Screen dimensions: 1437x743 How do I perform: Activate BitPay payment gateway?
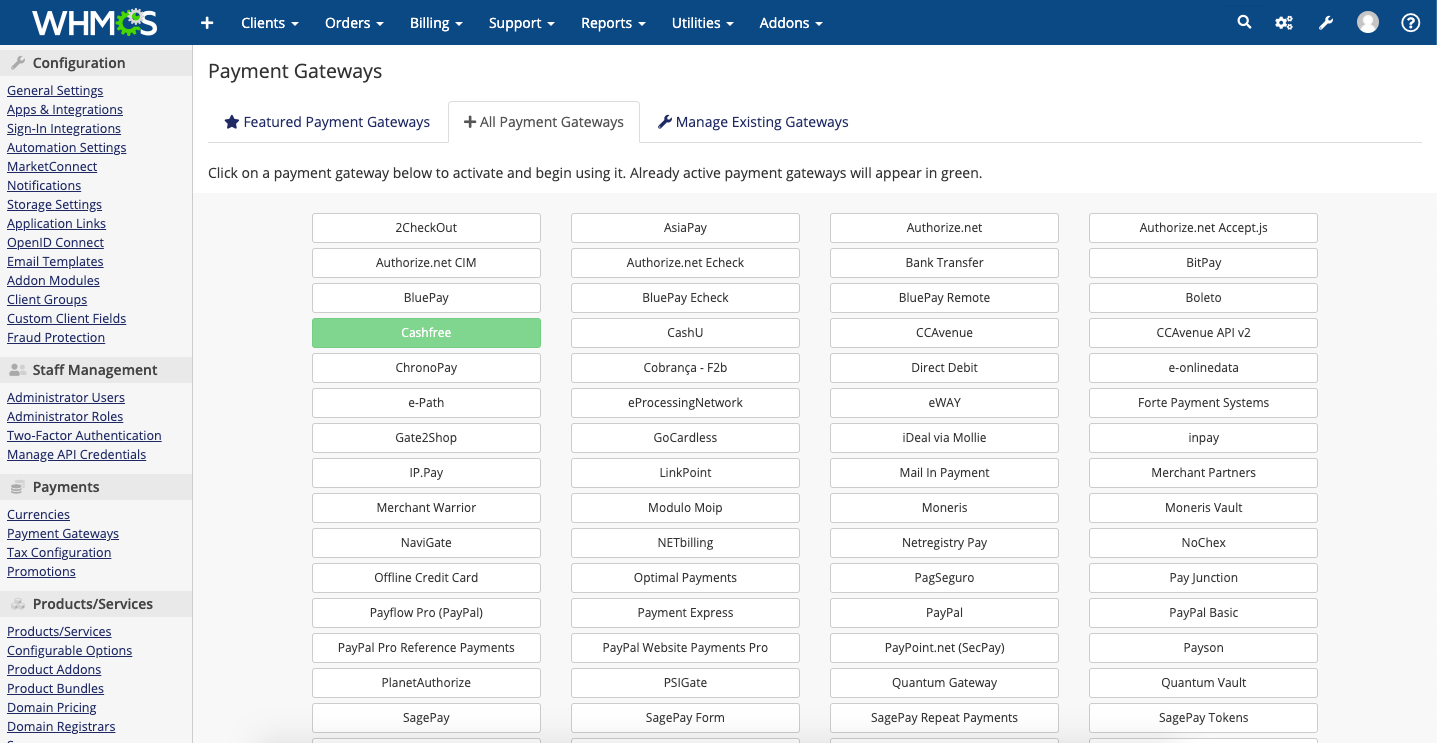pyautogui.click(x=1203, y=263)
